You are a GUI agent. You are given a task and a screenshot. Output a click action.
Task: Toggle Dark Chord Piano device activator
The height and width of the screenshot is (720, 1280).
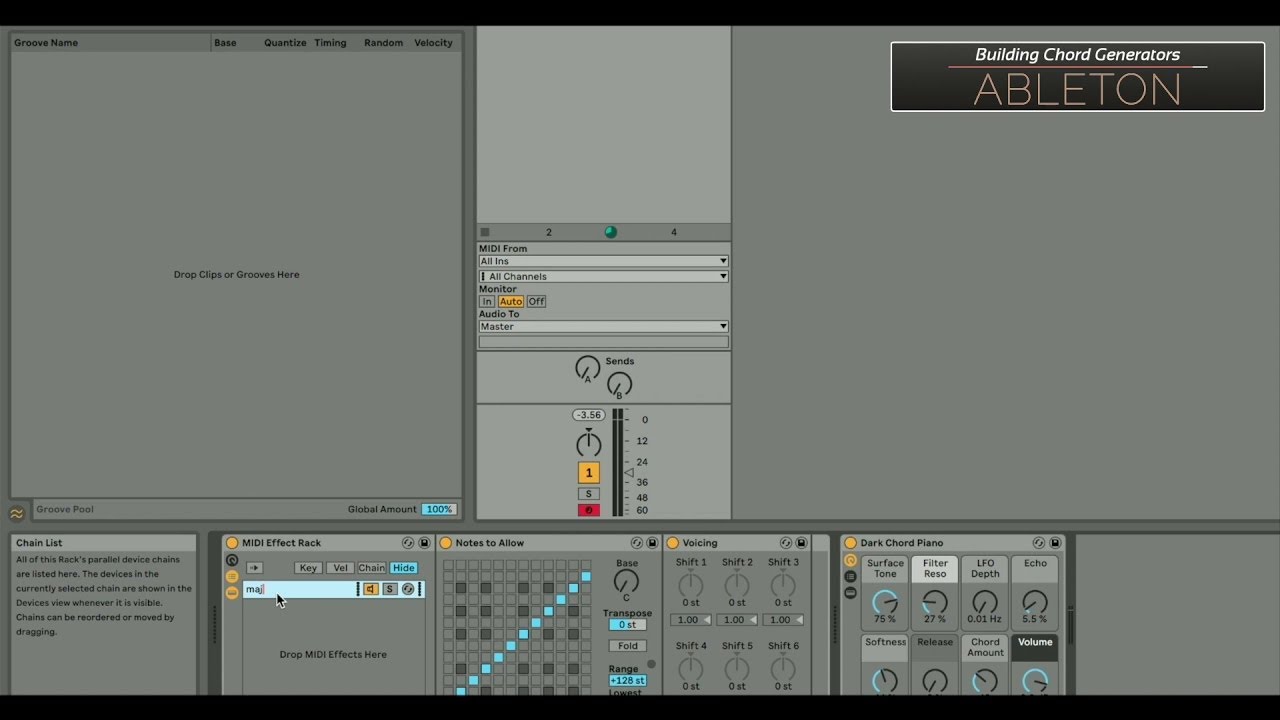click(851, 543)
